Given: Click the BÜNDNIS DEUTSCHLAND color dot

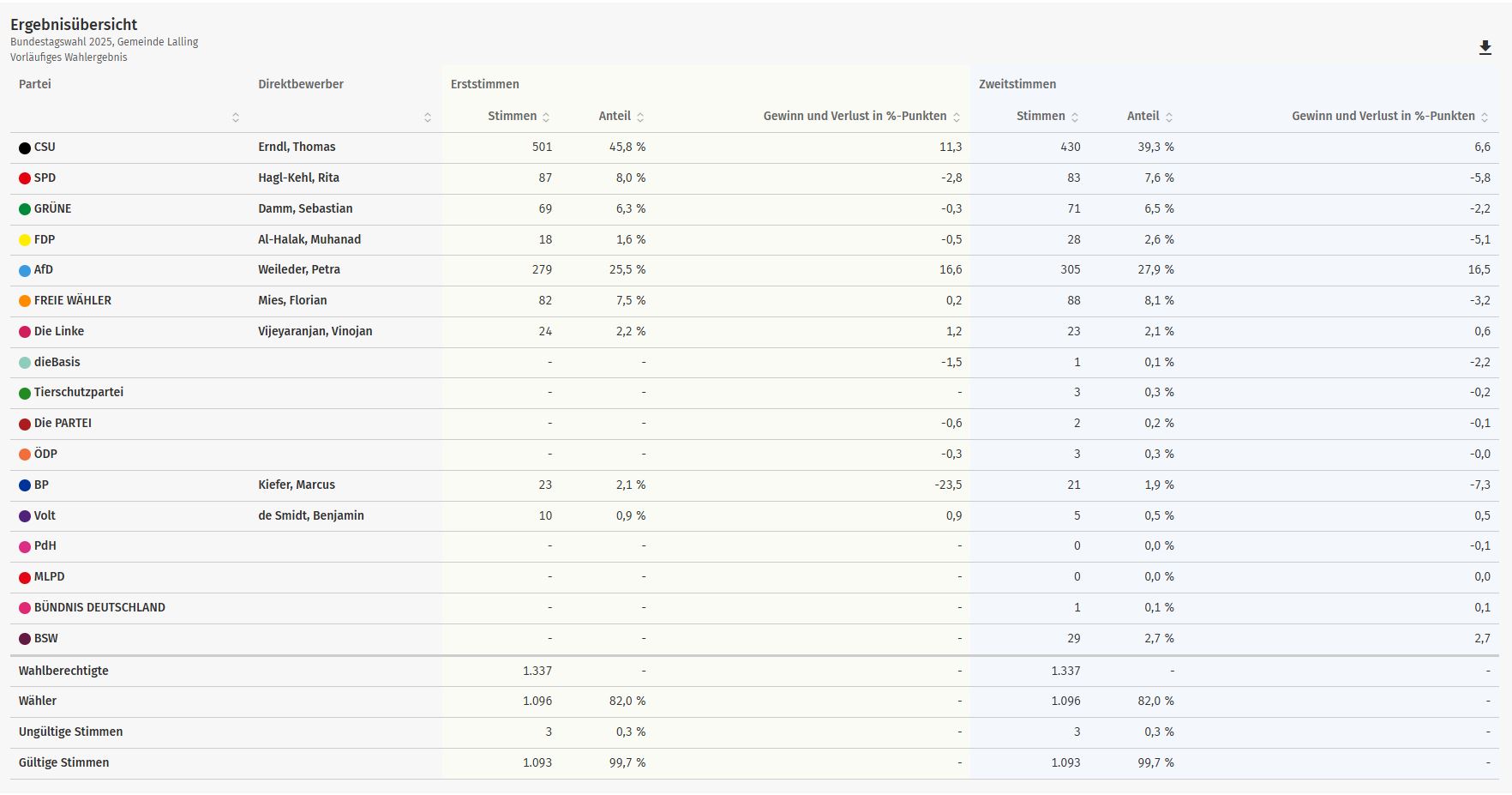Looking at the screenshot, I should [25, 608].
